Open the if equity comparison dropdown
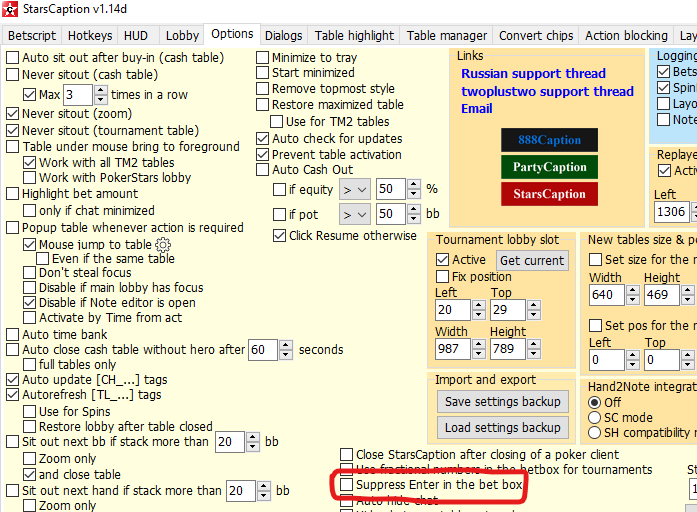The image size is (697, 512). [x=355, y=190]
